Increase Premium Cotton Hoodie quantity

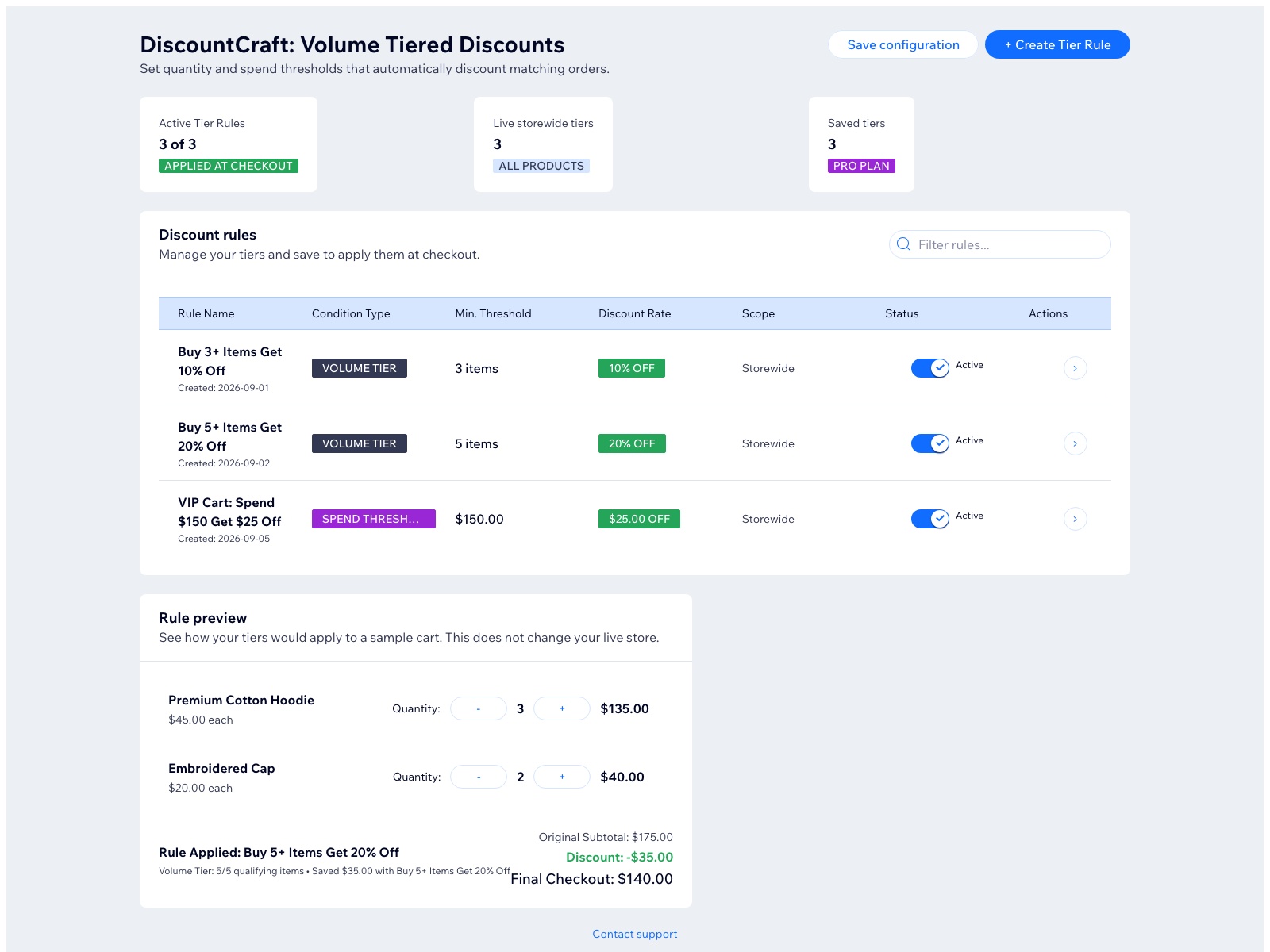click(x=562, y=708)
